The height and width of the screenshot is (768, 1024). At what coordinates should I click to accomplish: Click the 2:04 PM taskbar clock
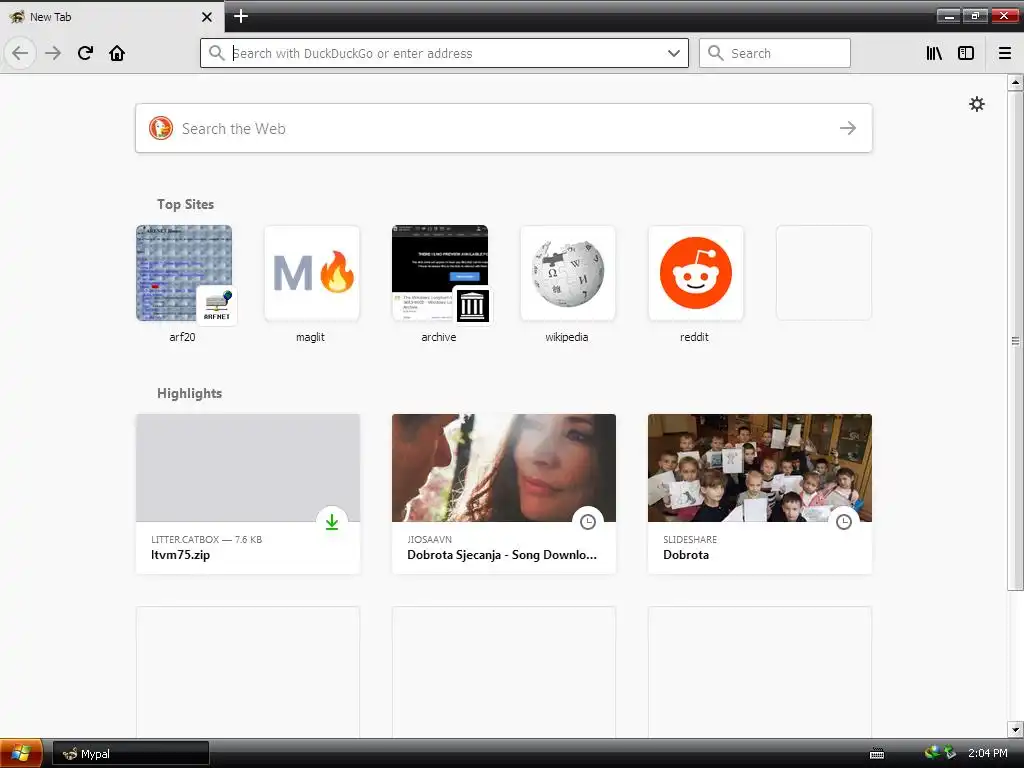987,754
